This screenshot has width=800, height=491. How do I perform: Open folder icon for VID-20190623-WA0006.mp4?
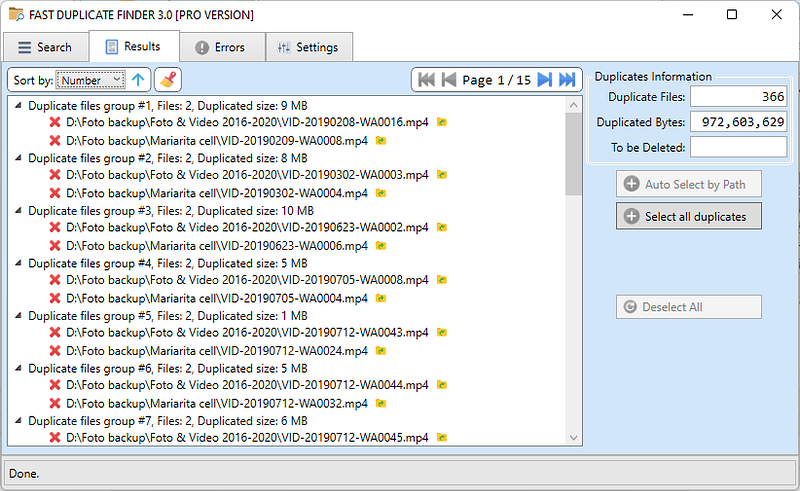pyautogui.click(x=381, y=246)
